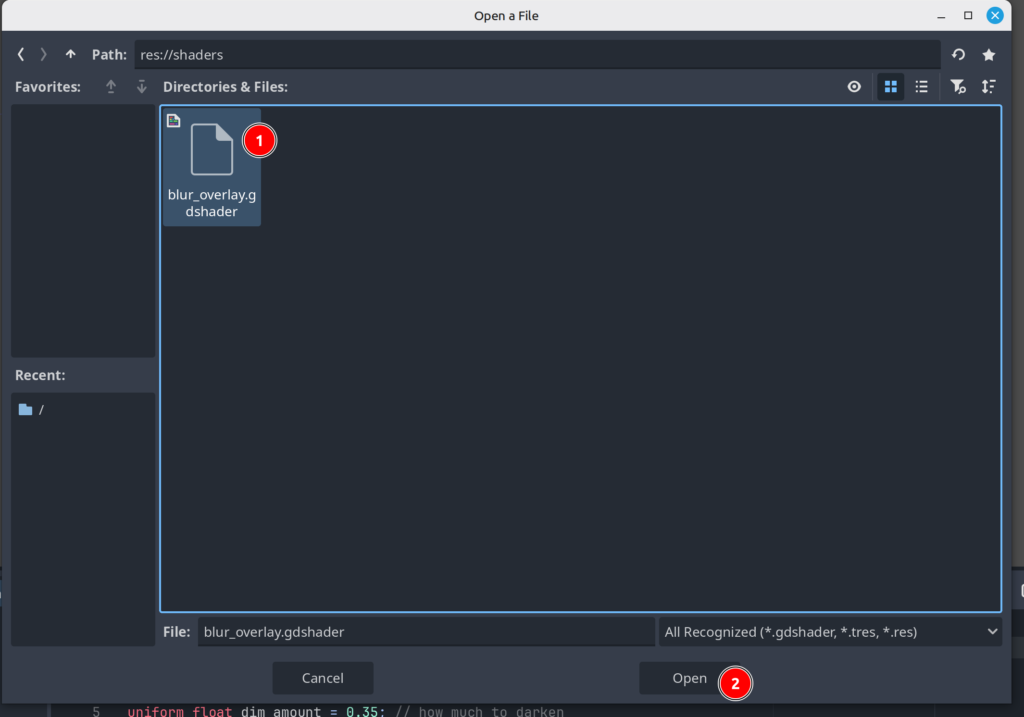Maximize the Open a File window
Viewport: 1024px width, 717px height.
[968, 15]
